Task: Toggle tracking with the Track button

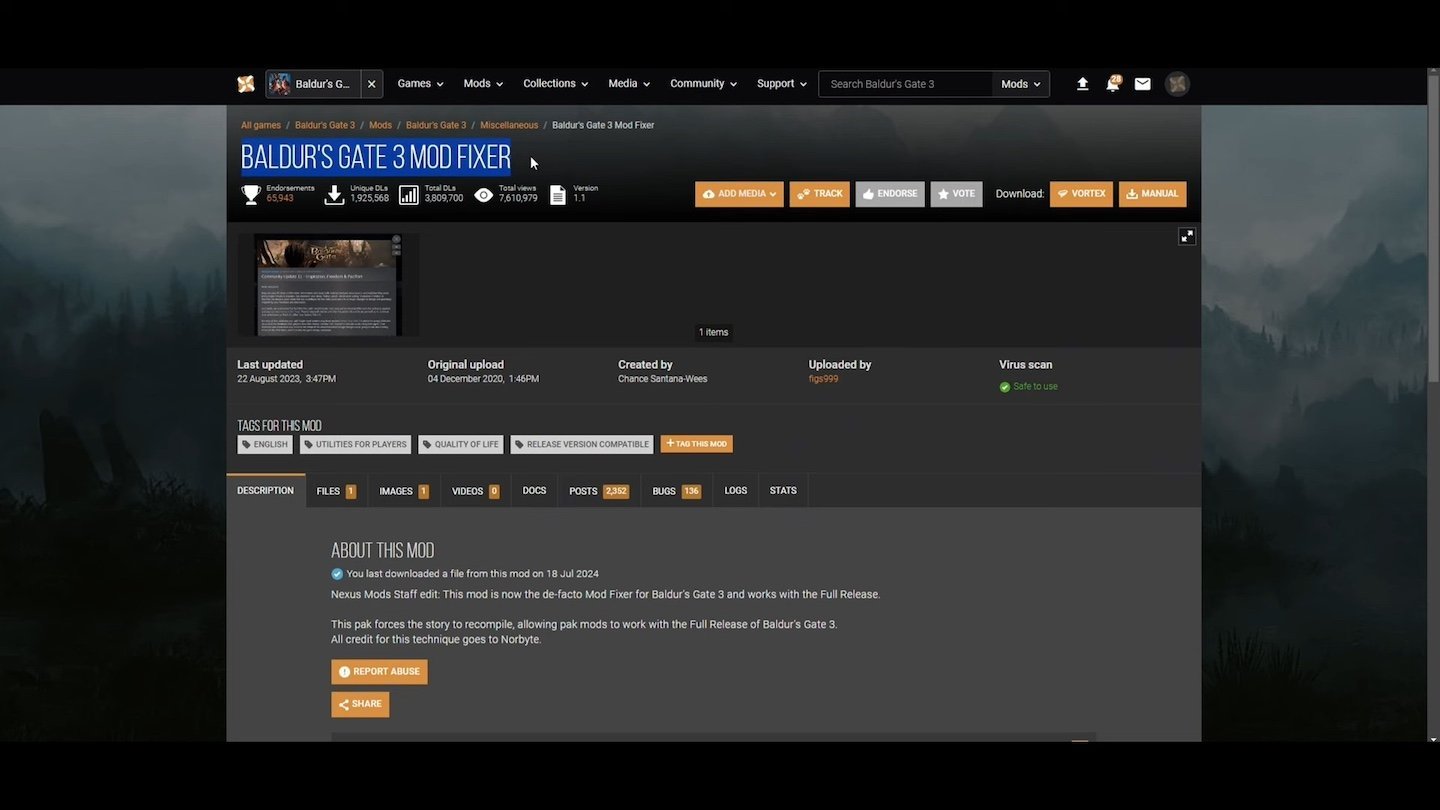Action: [x=819, y=194]
